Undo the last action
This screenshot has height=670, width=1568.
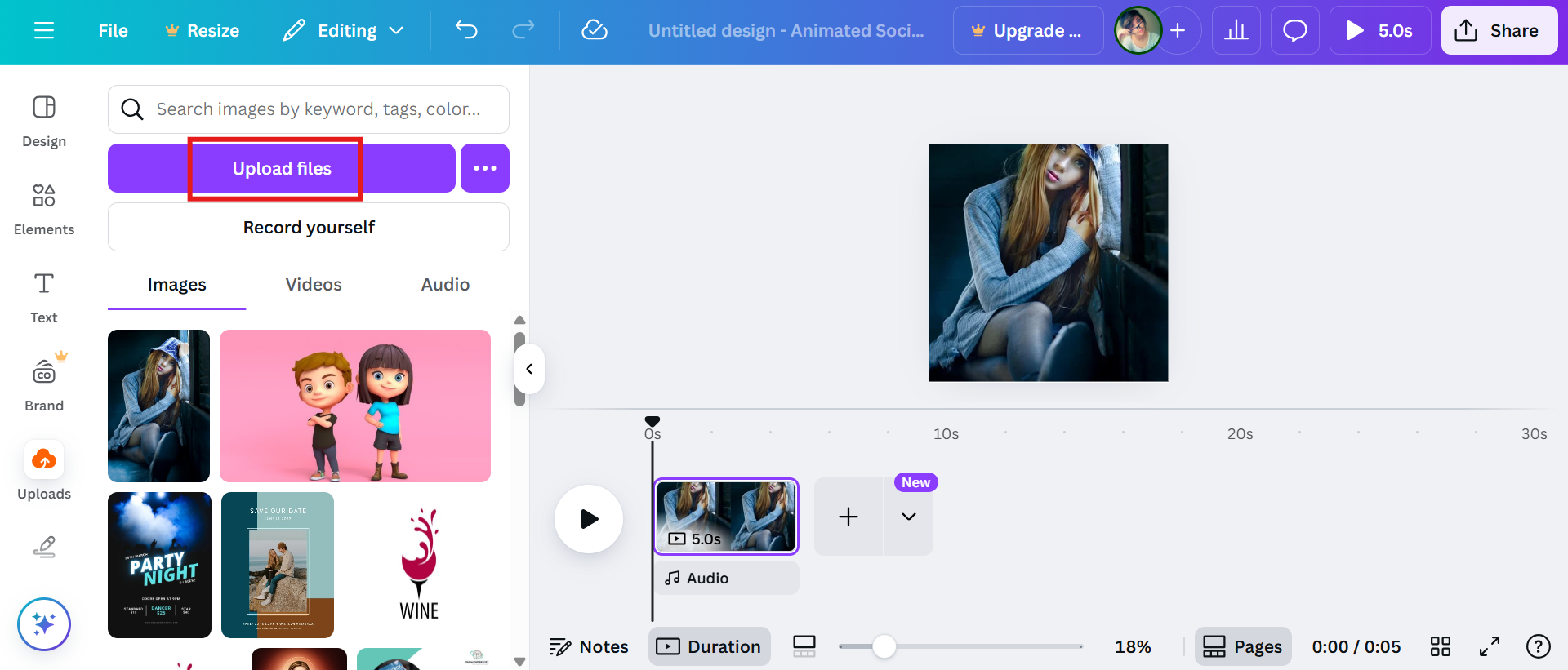(x=466, y=31)
